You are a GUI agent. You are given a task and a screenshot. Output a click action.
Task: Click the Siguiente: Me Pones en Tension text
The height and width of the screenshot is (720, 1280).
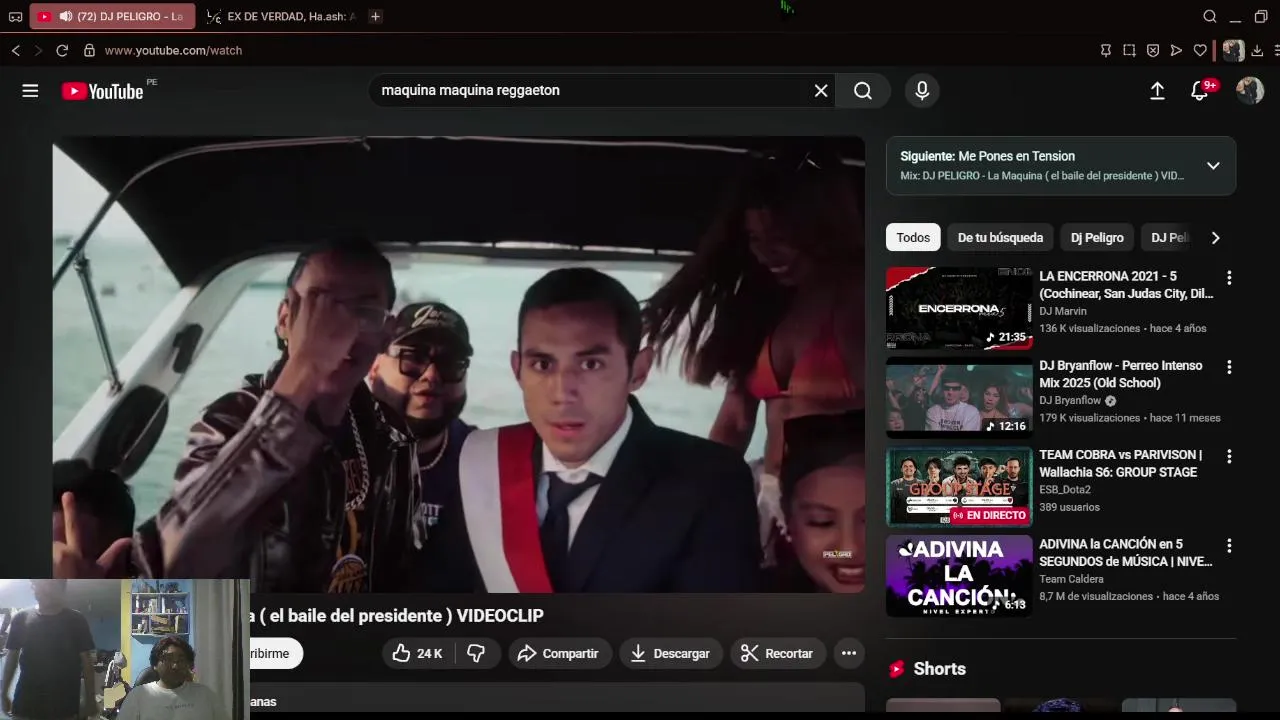[x=988, y=156]
